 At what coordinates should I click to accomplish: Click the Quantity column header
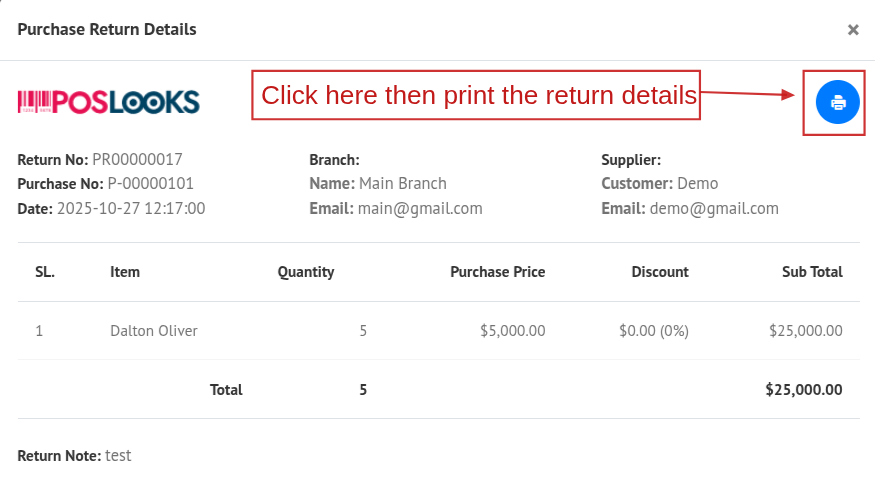[x=306, y=272]
